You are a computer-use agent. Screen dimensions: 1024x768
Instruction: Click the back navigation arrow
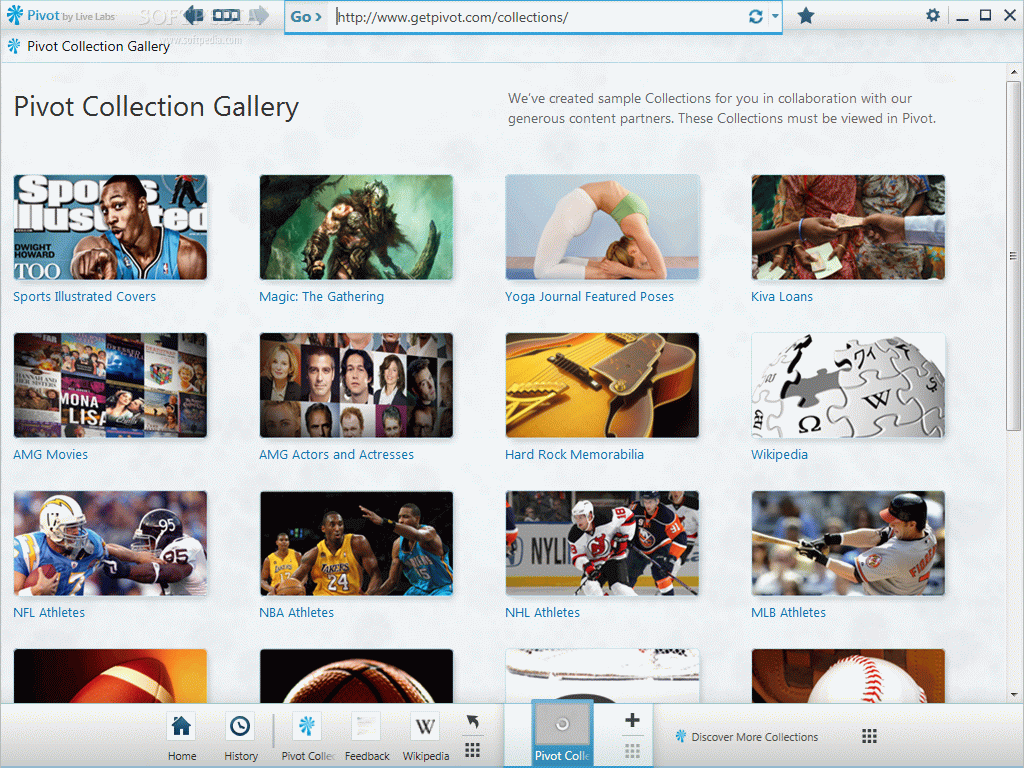[193, 15]
